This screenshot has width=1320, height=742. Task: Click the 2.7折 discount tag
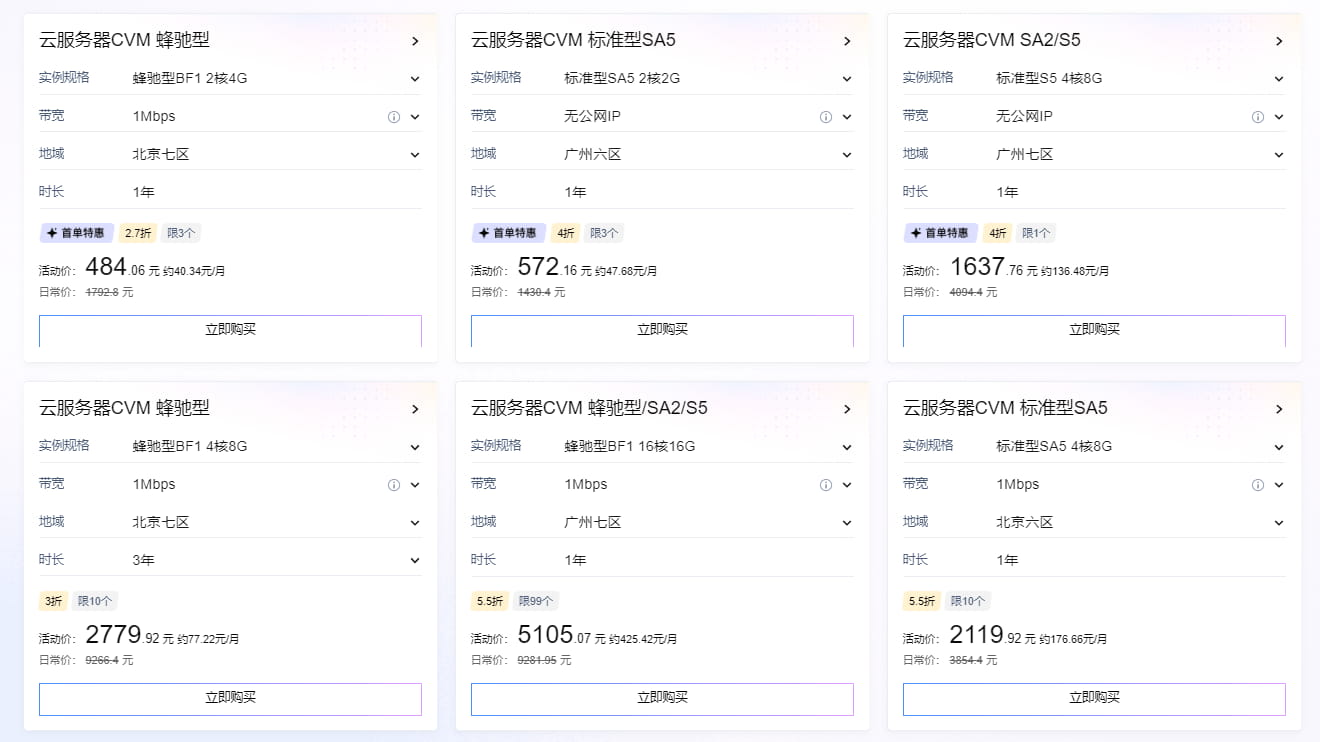pos(137,233)
